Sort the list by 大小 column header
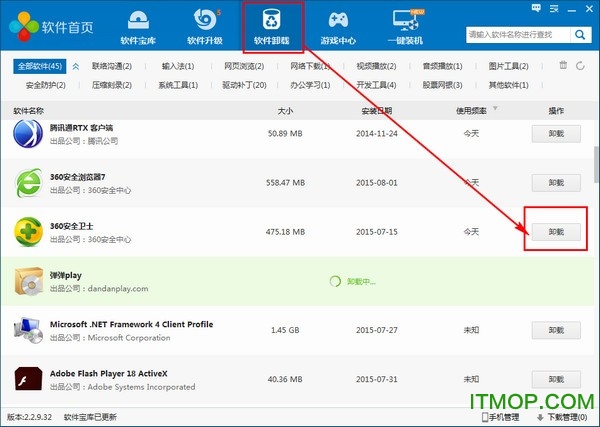This screenshot has height=427, width=600. coord(285,110)
